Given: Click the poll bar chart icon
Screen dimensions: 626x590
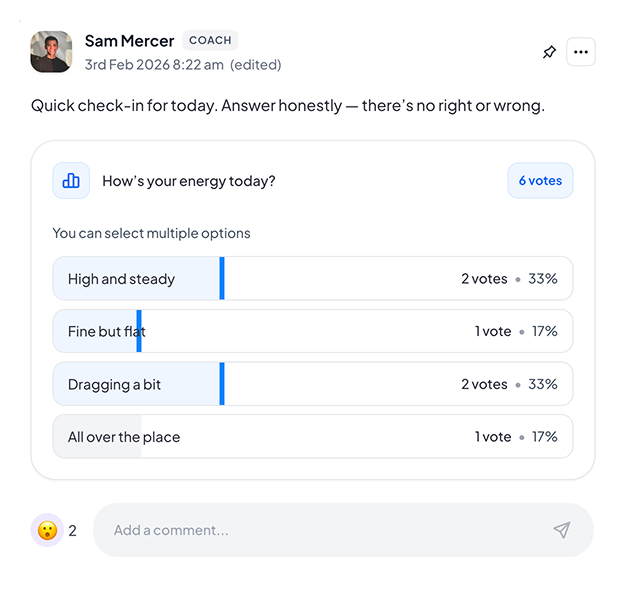Looking at the screenshot, I should 71,181.
